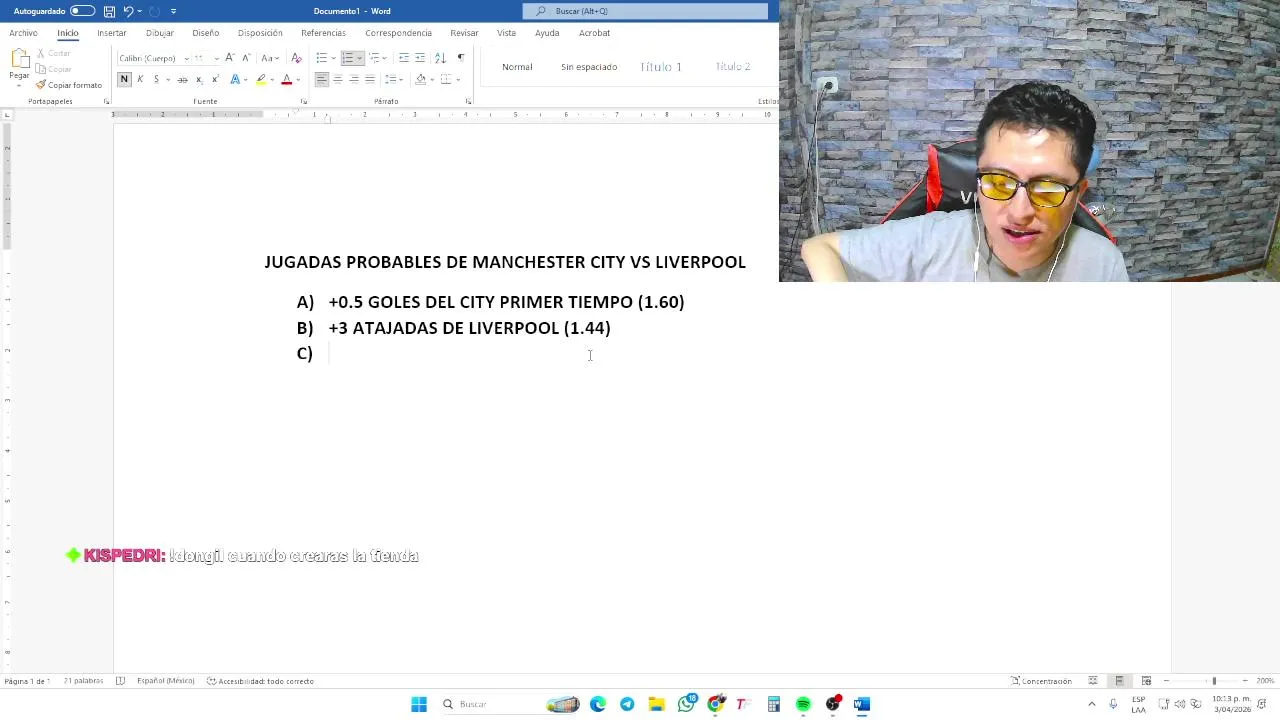This screenshot has width=1280, height=720.
Task: Toggle the Autoguardado switch
Action: point(82,11)
